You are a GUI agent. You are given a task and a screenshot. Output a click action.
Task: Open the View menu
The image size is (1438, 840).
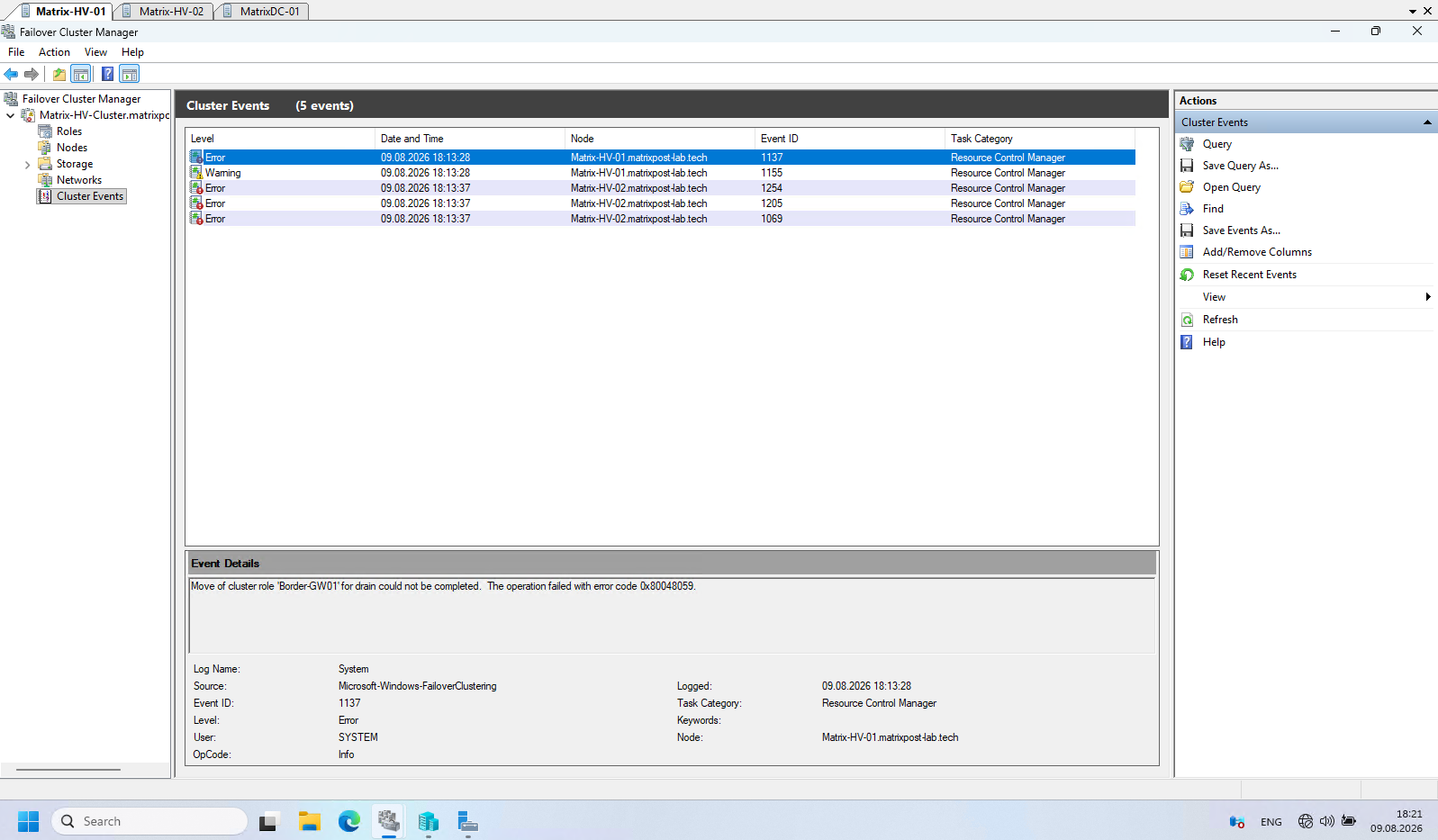coord(95,52)
